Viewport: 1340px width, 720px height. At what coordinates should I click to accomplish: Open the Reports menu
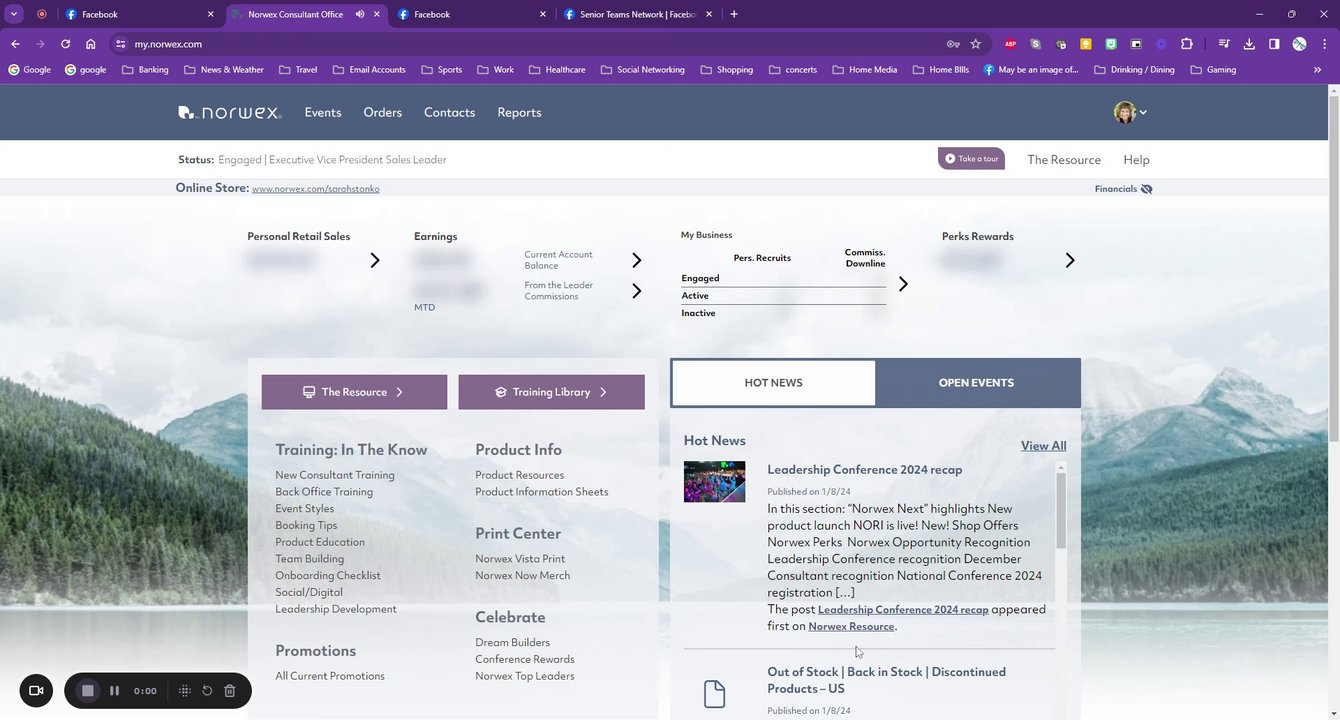tap(519, 113)
